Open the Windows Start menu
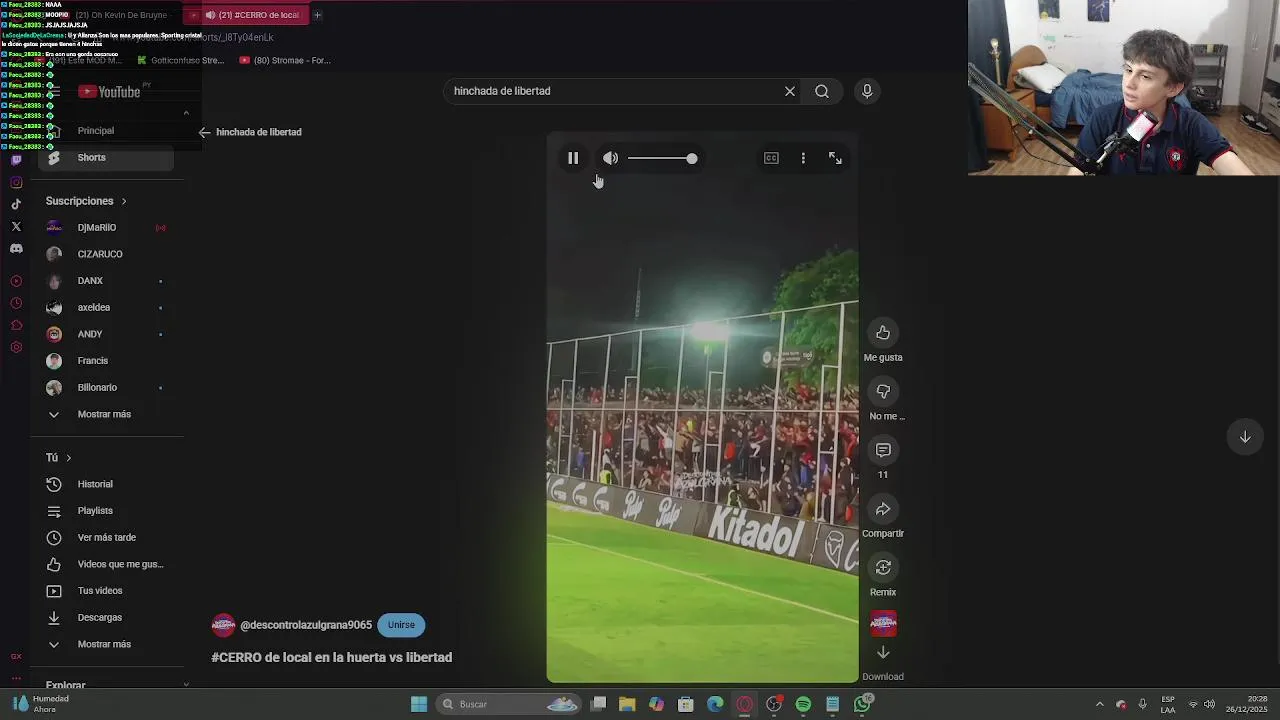 [x=419, y=704]
